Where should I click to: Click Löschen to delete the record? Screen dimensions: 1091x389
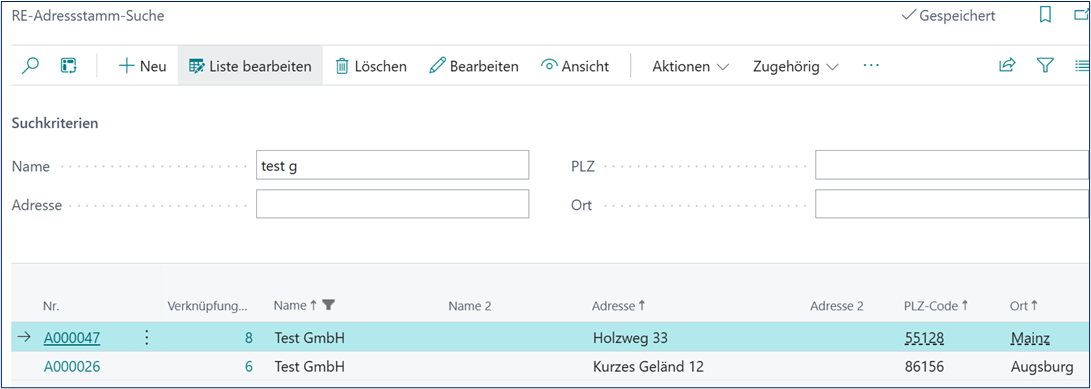click(x=372, y=66)
